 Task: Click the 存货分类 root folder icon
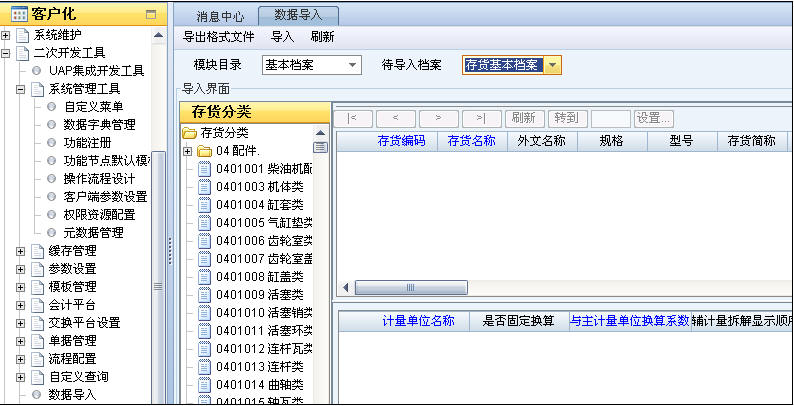tap(189, 133)
